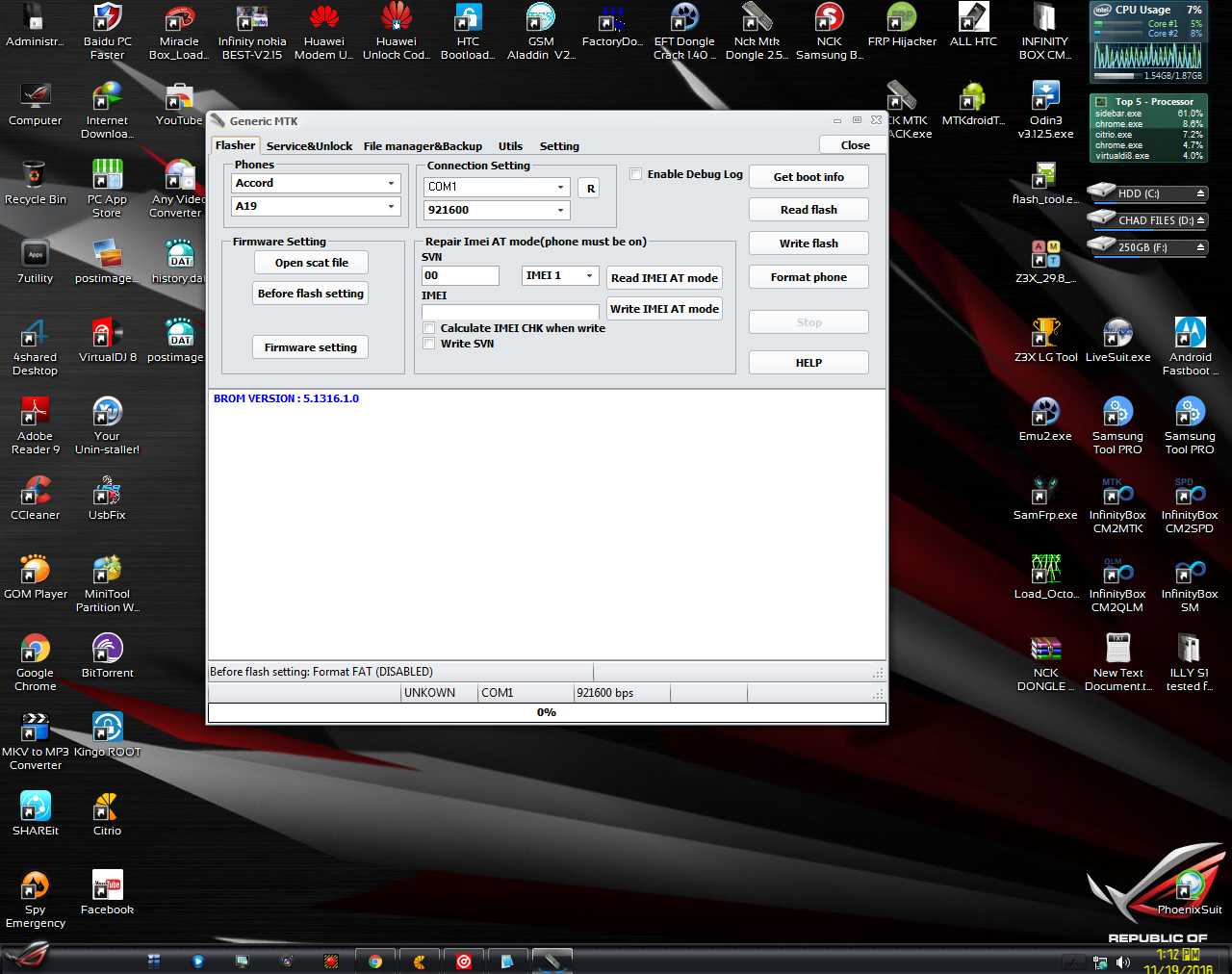This screenshot has height=974, width=1232.
Task: Open the A19 phone model dropdown
Action: (x=391, y=206)
